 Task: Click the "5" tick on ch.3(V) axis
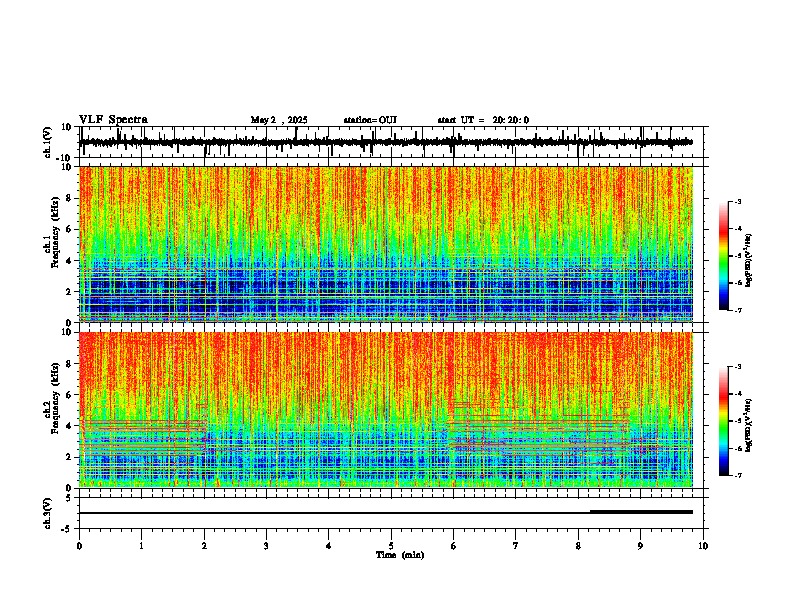(70, 498)
